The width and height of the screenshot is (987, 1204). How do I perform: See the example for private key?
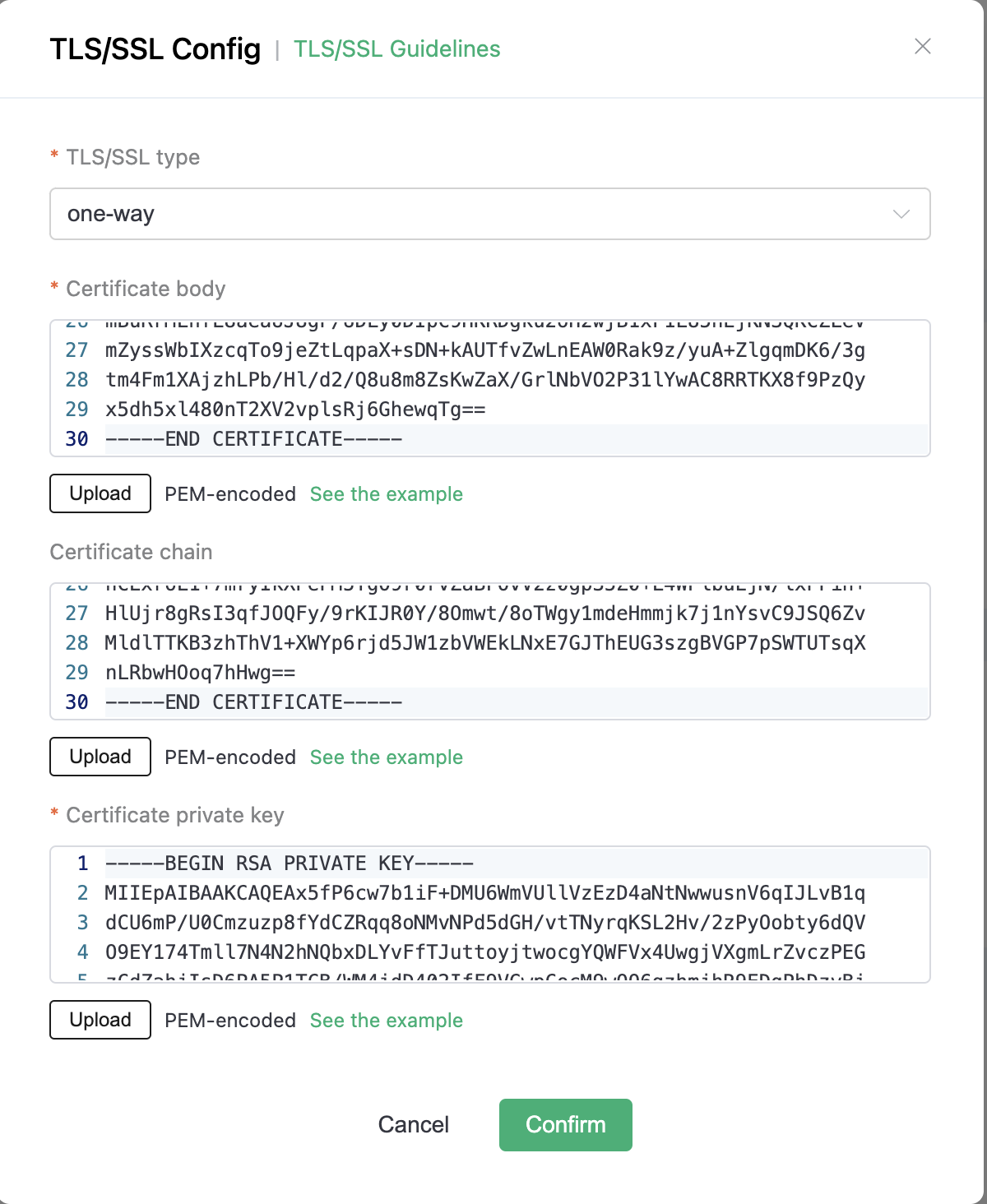[x=386, y=1021]
